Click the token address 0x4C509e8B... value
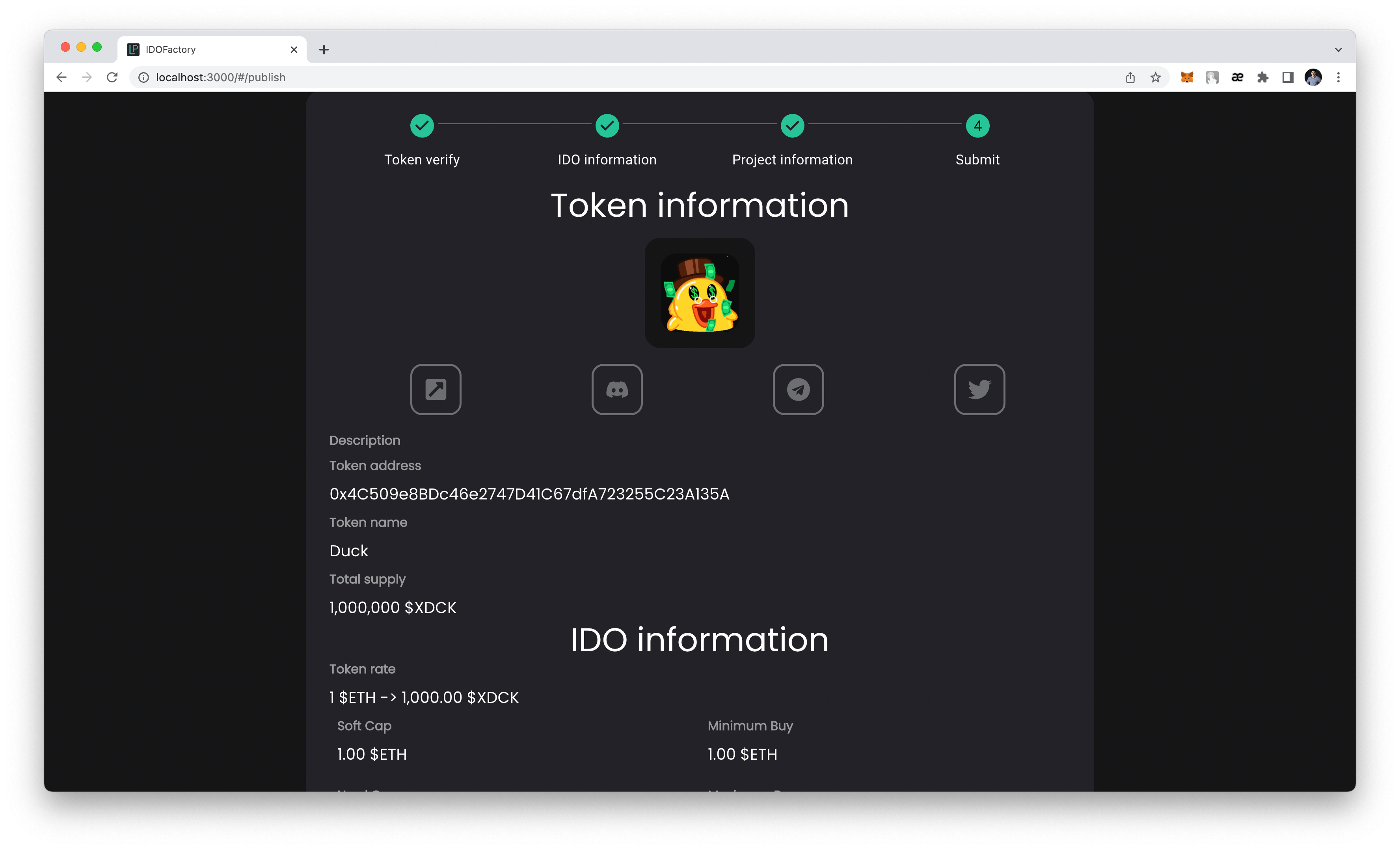The width and height of the screenshot is (1400, 850). tap(530, 494)
